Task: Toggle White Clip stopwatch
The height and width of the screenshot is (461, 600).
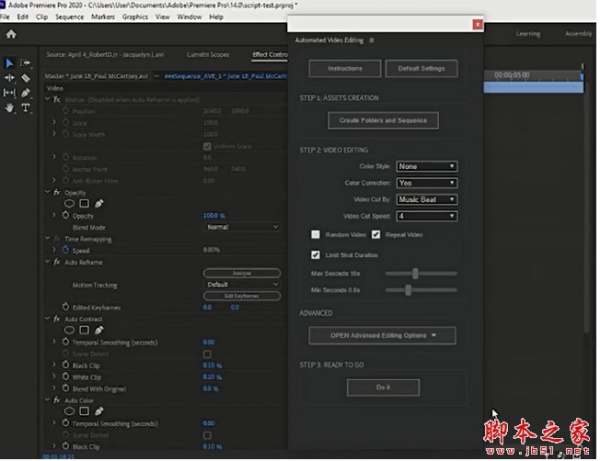Action: [x=66, y=377]
